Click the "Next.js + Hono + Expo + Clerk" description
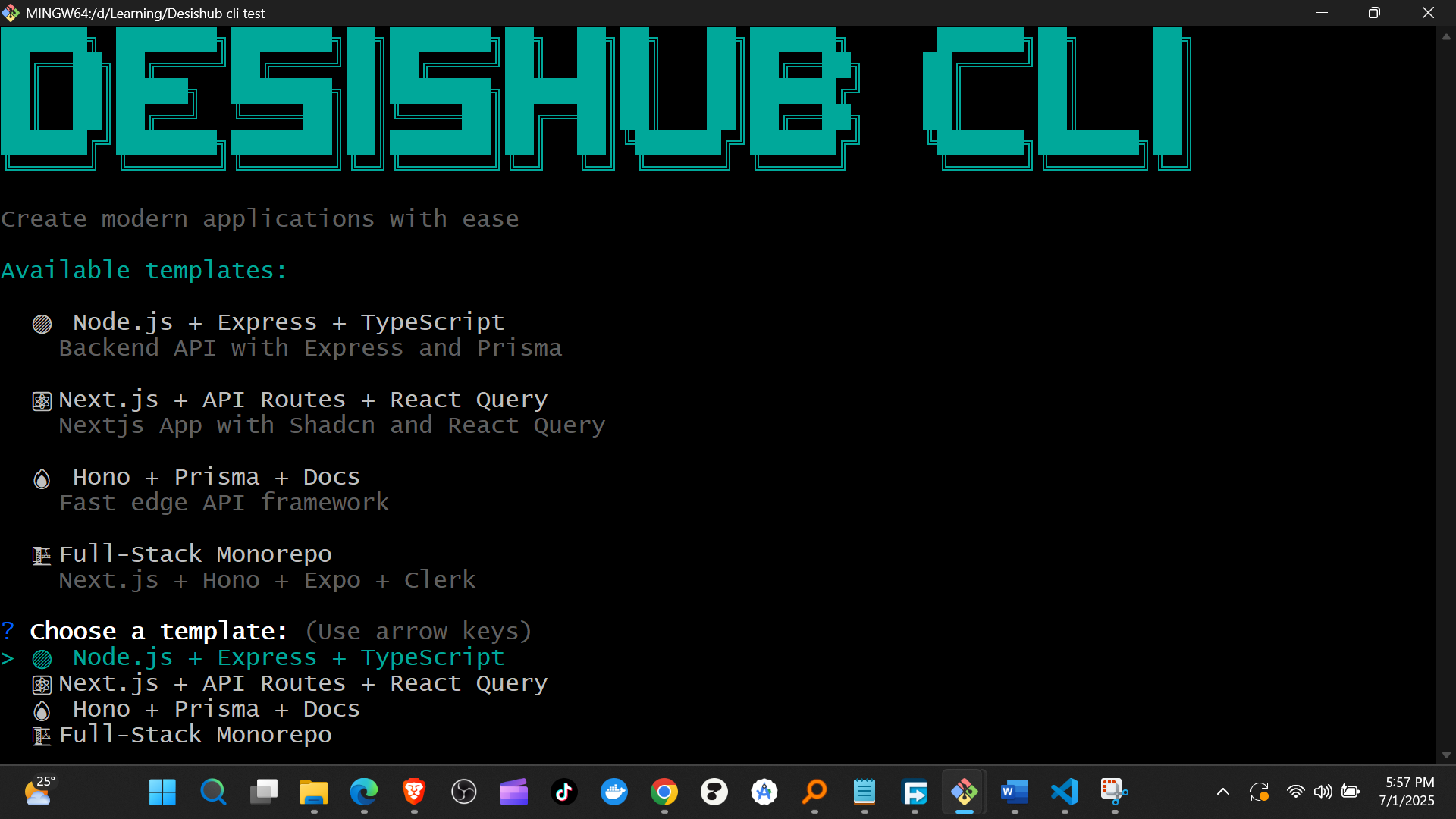 (x=268, y=580)
